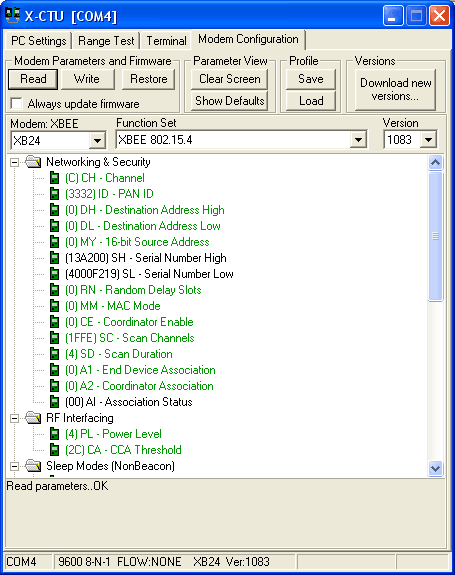455x575 pixels.
Task: Click the scroll up arrow in parameter list
Action: [x=435, y=162]
